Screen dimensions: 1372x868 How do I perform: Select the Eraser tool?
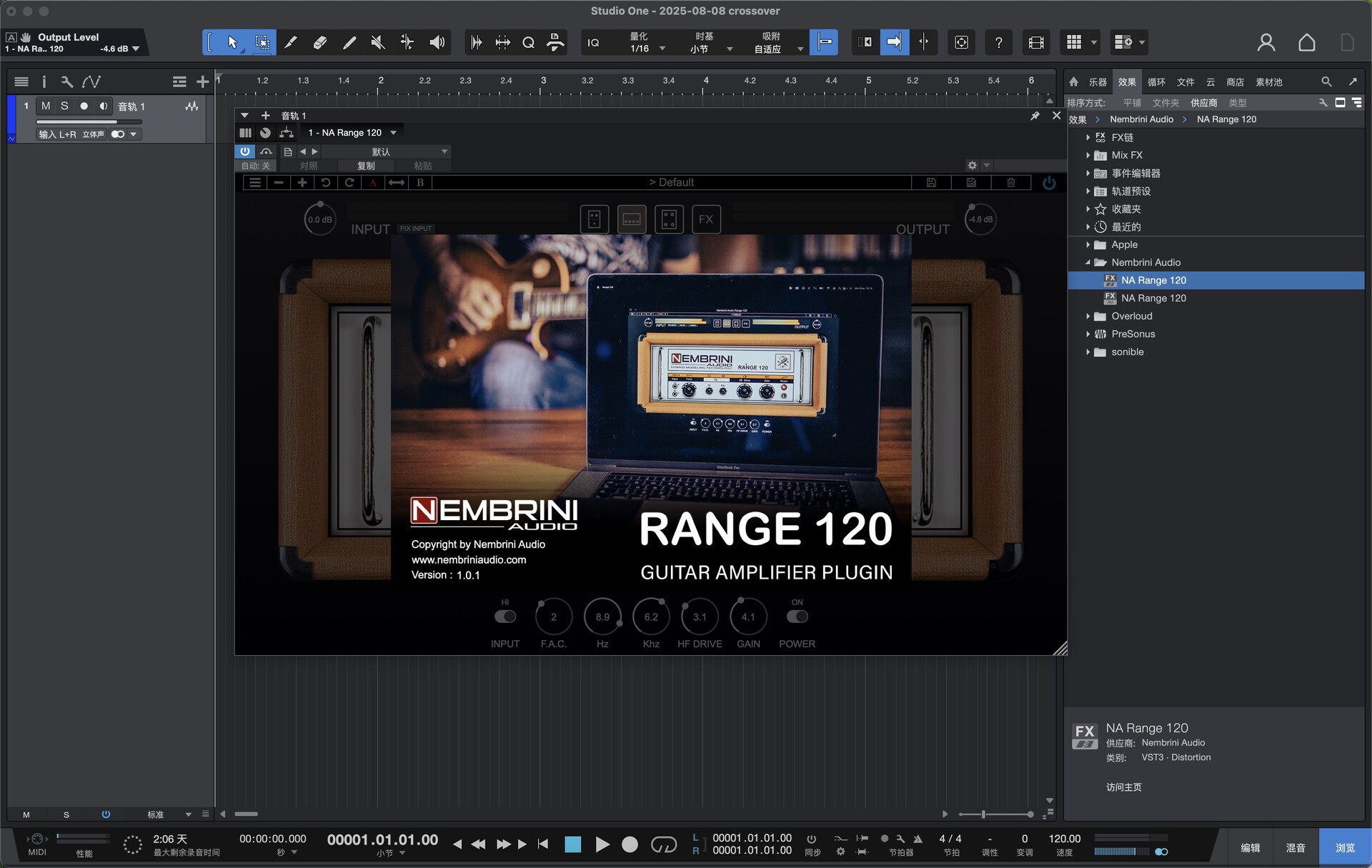320,43
